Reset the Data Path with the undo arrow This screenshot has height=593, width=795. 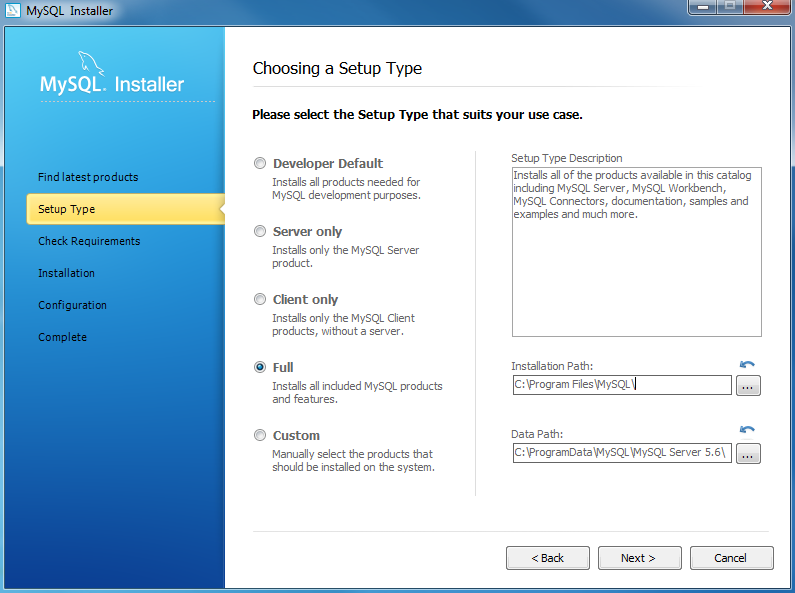pos(747,430)
